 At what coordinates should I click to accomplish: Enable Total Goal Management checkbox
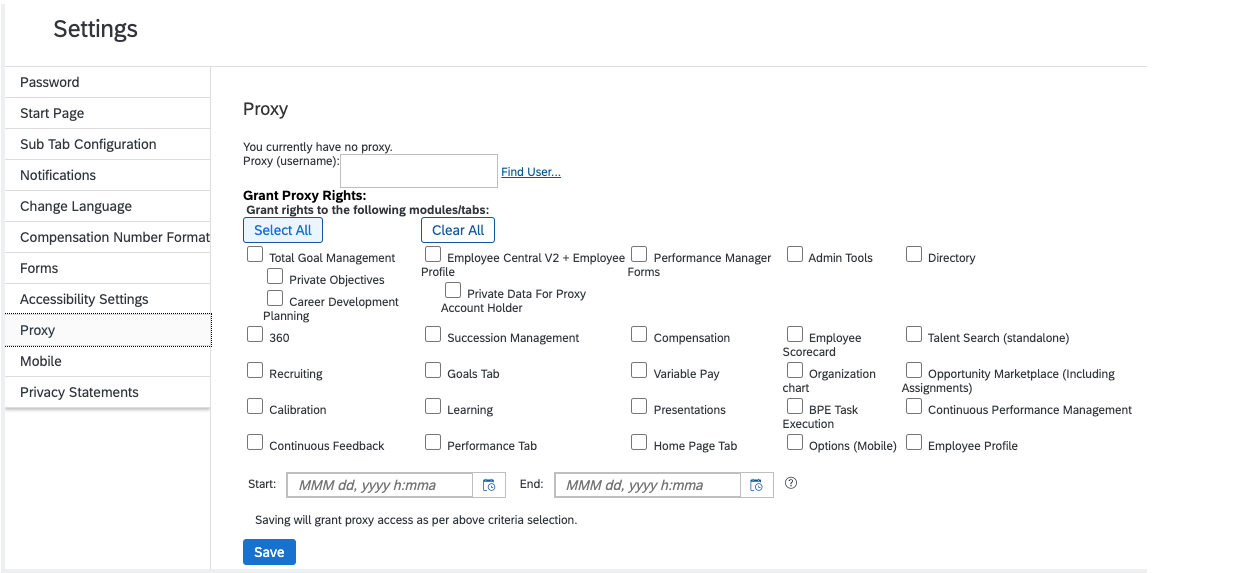click(x=255, y=255)
